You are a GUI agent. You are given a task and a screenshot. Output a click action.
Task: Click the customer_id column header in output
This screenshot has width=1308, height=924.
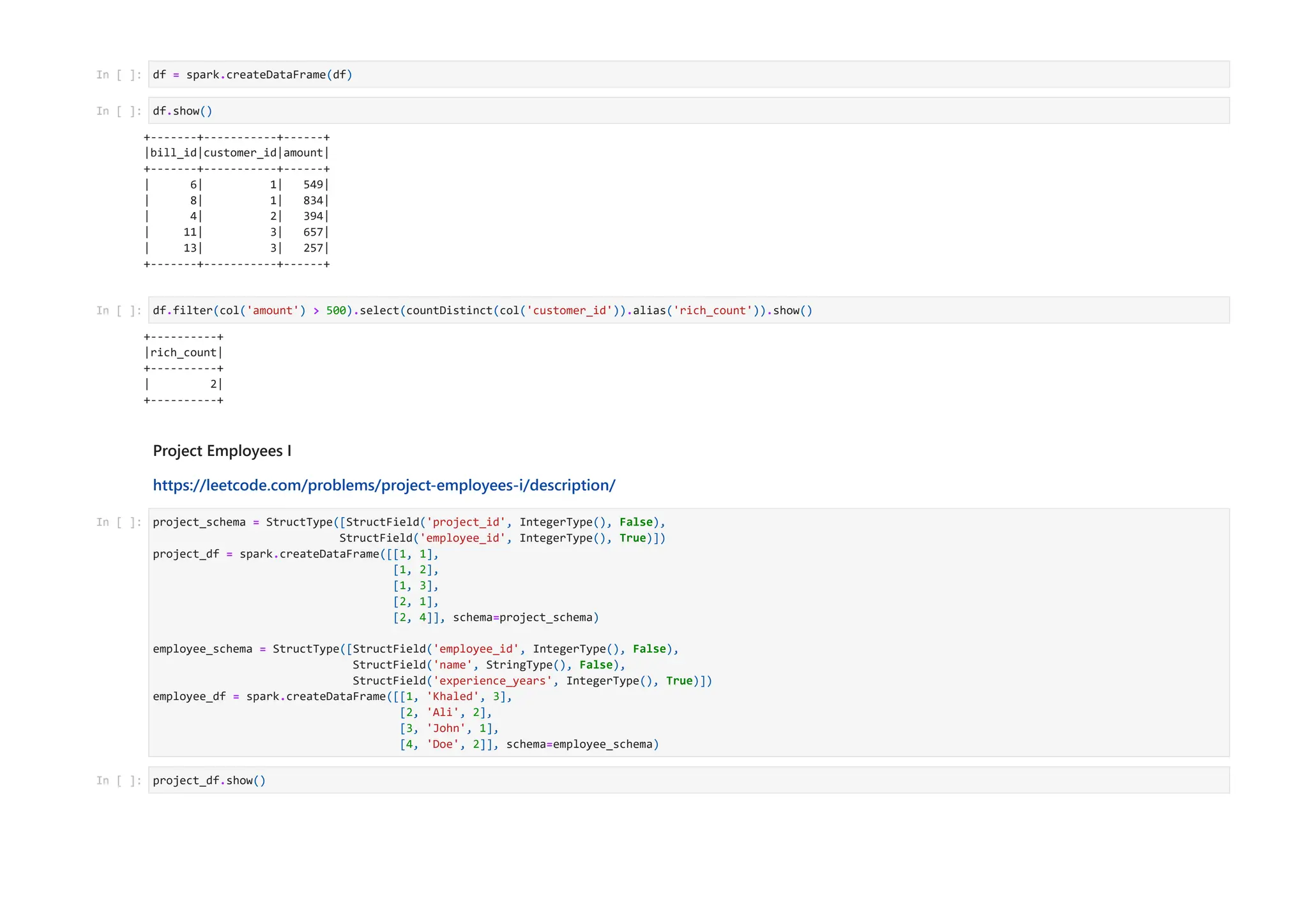pos(240,153)
